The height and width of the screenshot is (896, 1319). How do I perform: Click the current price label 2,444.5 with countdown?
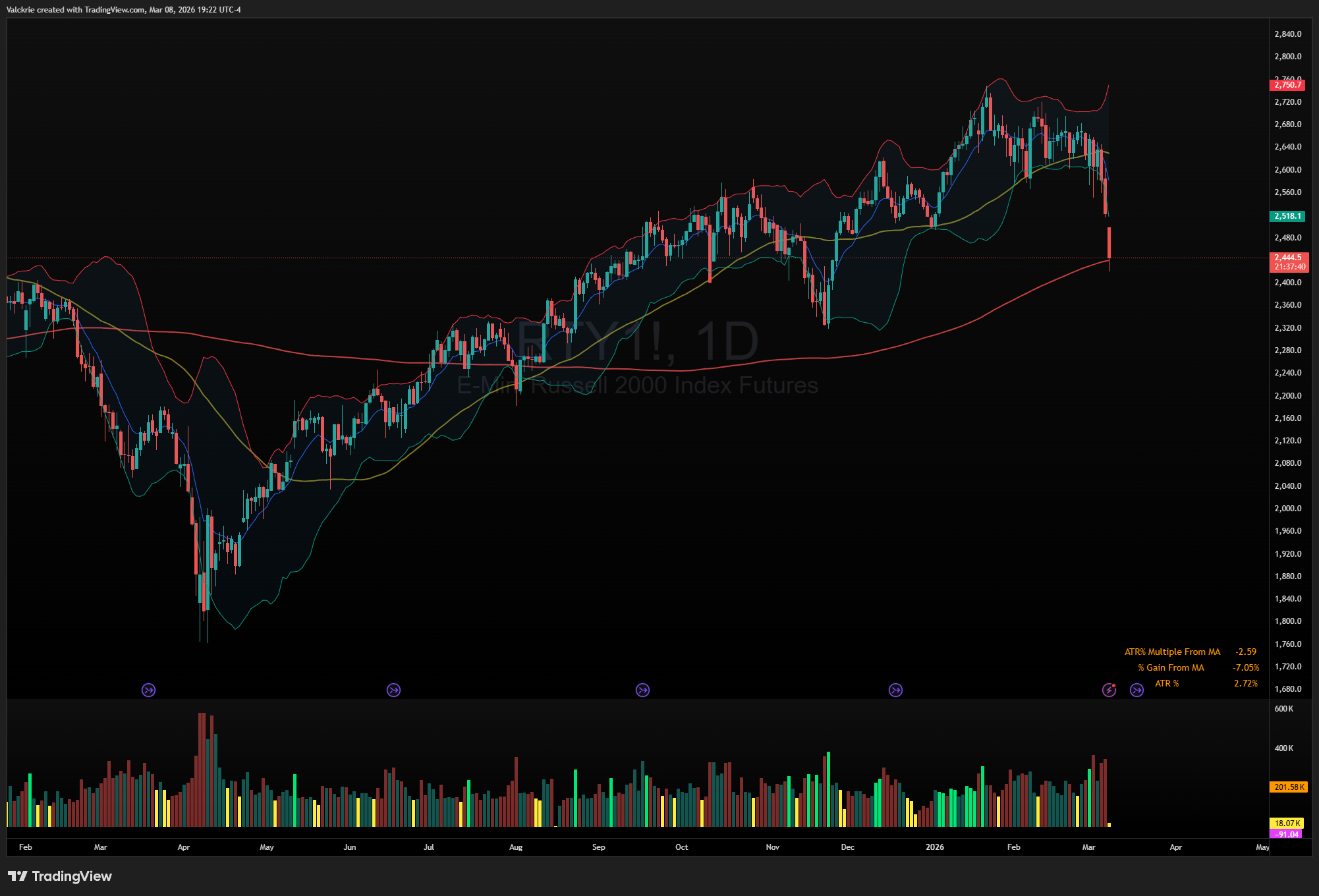pyautogui.click(x=1288, y=262)
